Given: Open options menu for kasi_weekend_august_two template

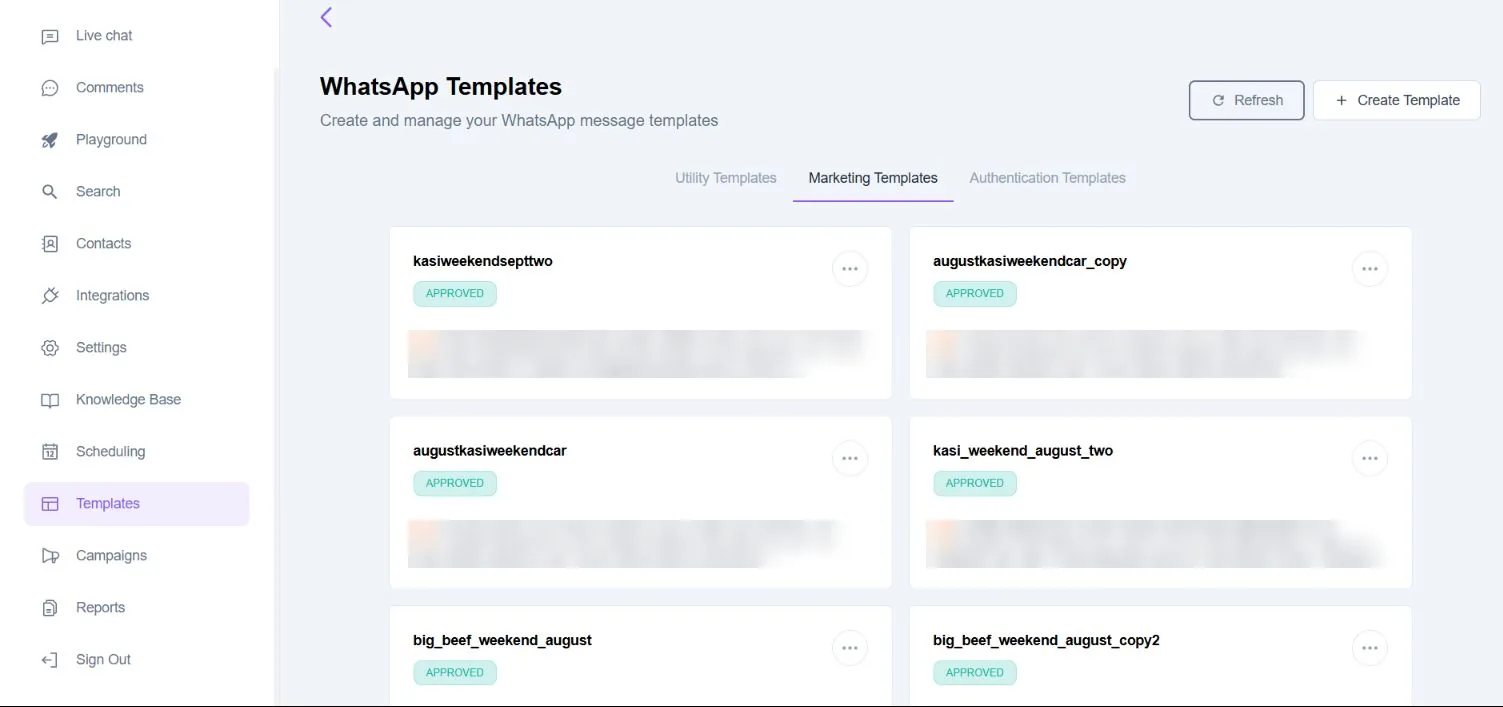Looking at the screenshot, I should click(1370, 458).
